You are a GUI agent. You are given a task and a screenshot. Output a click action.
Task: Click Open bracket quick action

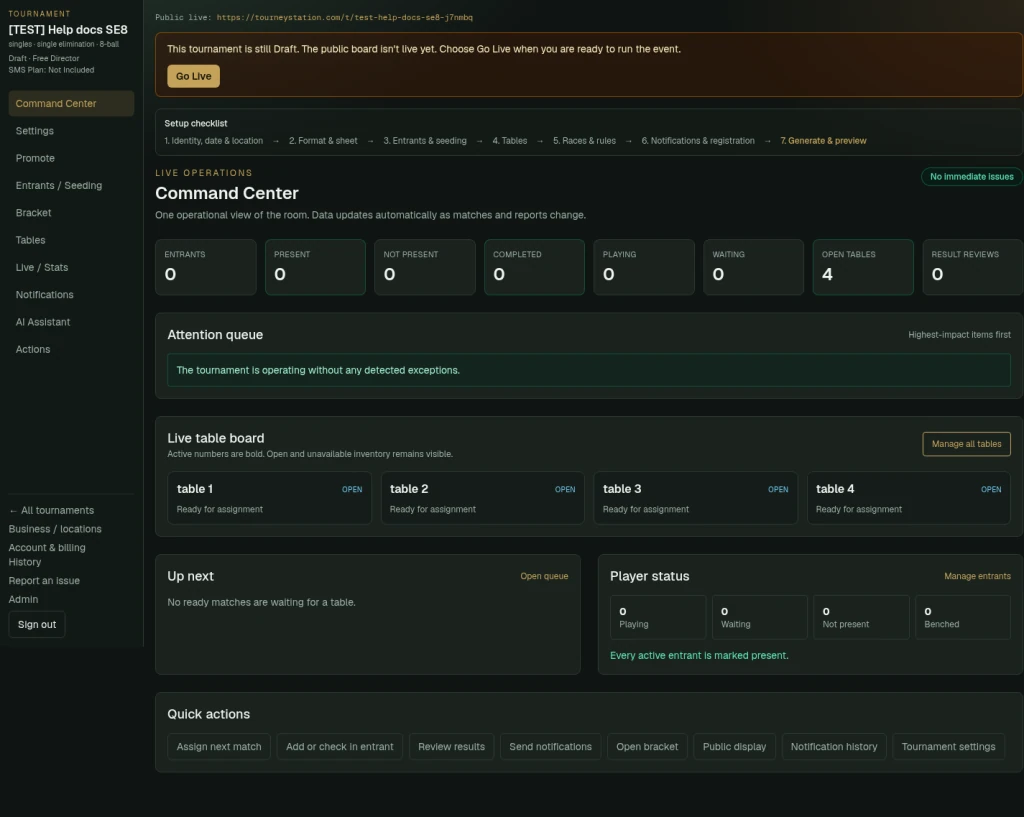(647, 746)
